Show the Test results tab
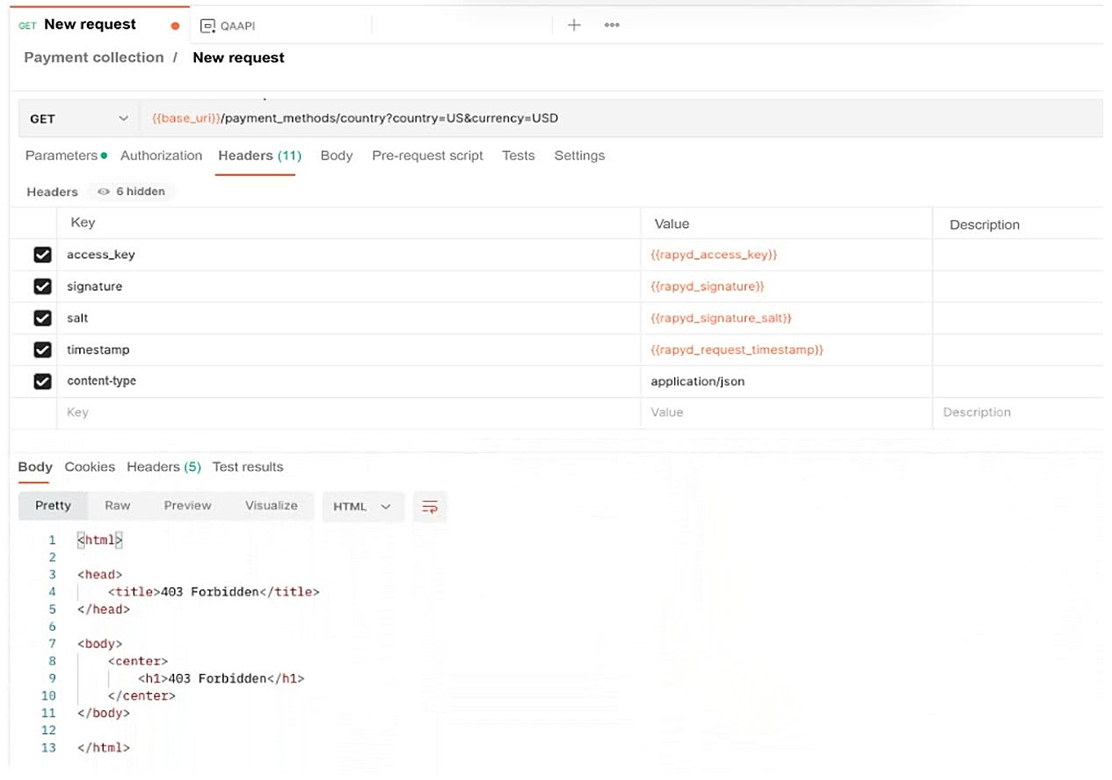 tap(248, 467)
